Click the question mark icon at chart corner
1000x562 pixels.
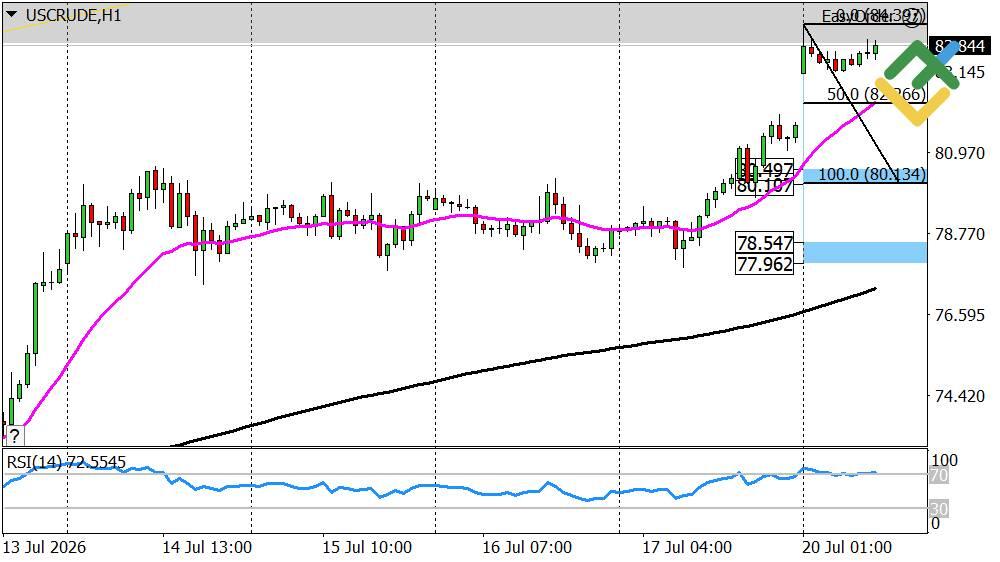click(x=14, y=436)
